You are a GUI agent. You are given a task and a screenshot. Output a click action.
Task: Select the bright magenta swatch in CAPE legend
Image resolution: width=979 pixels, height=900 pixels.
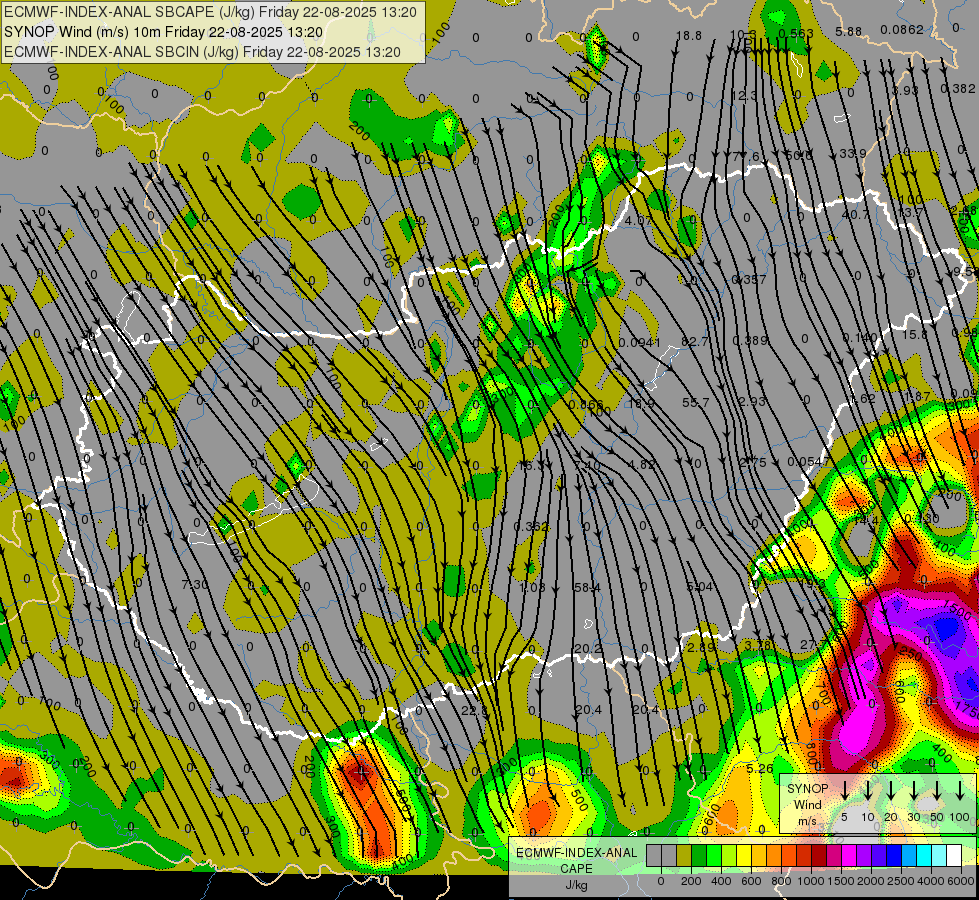click(849, 856)
